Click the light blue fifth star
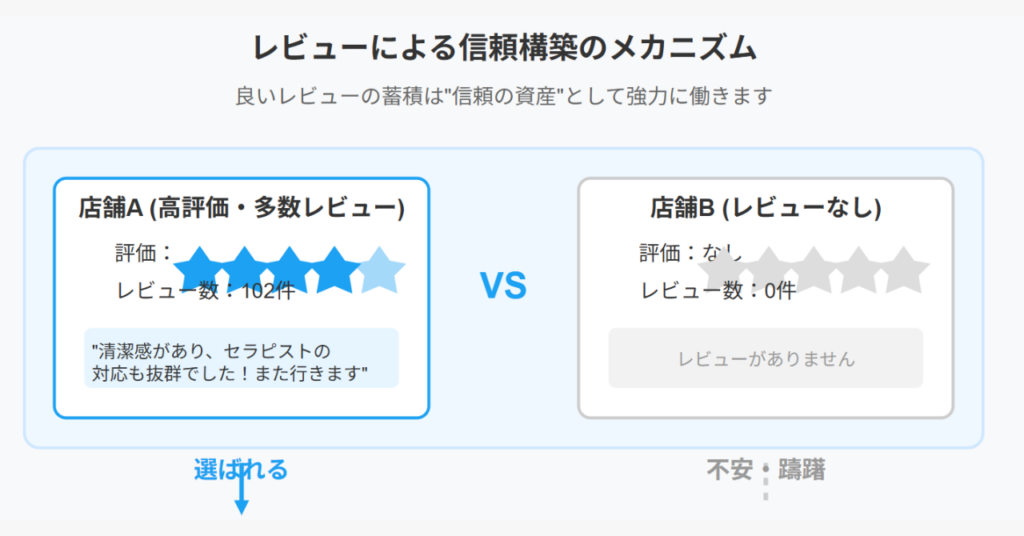1024x536 pixels. (x=379, y=270)
